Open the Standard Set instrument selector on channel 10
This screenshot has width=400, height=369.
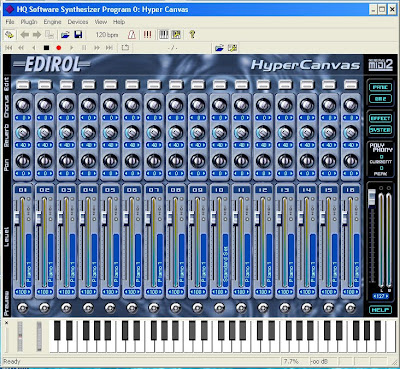(x=225, y=260)
